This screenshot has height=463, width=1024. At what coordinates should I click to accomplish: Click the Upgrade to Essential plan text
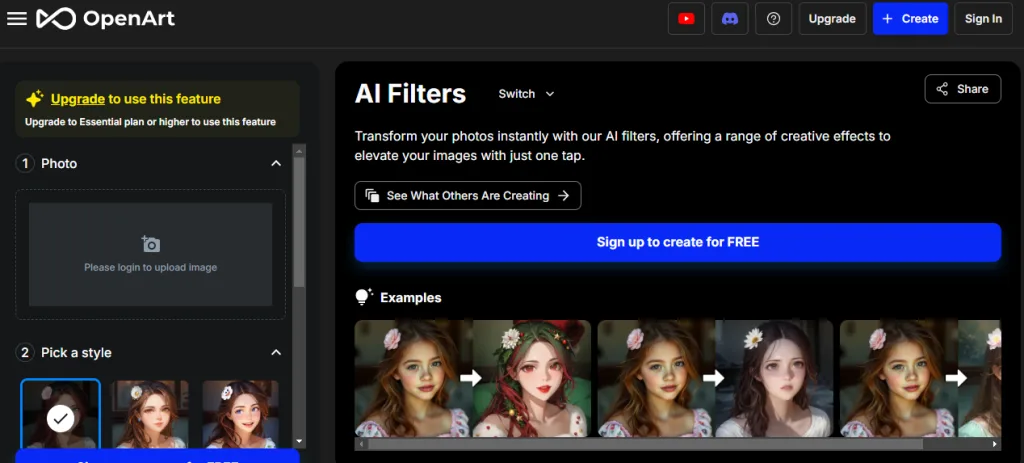tap(150, 121)
